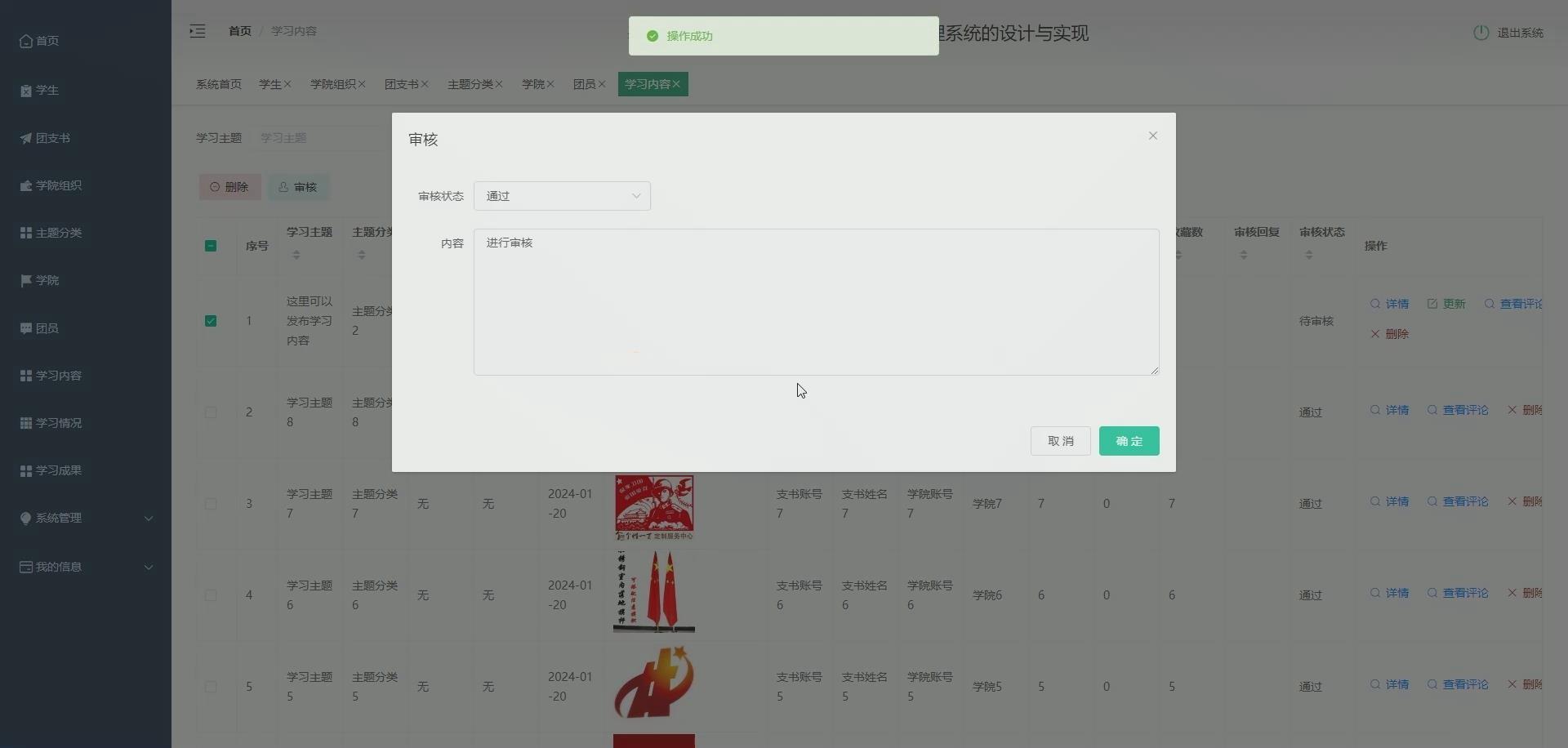Click 删除 action for row 1
Viewport: 1568px width, 748px height.
tap(1390, 334)
